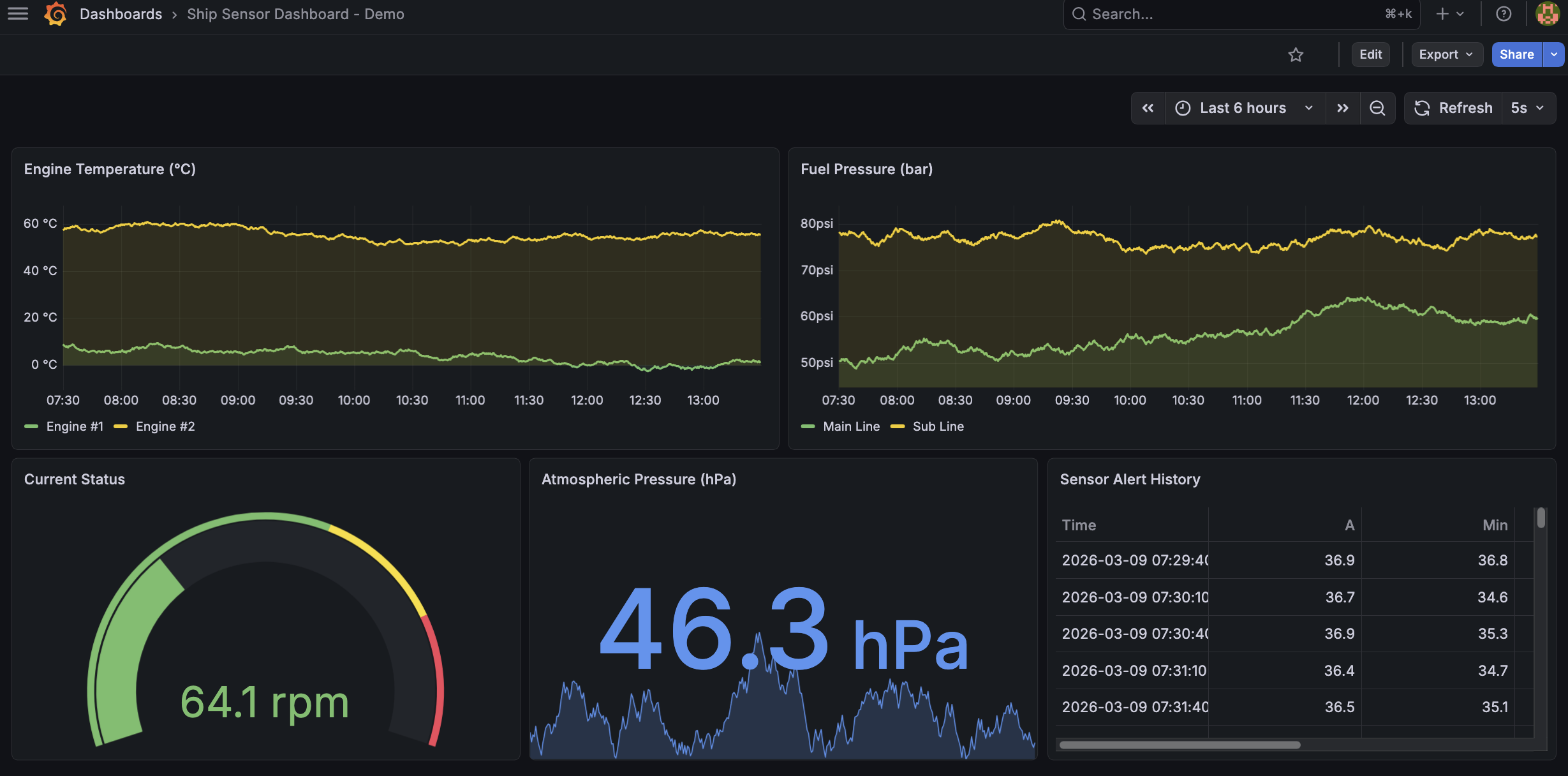1568x776 pixels.
Task: Shift time range forward with double-right arrows
Action: [x=1342, y=108]
